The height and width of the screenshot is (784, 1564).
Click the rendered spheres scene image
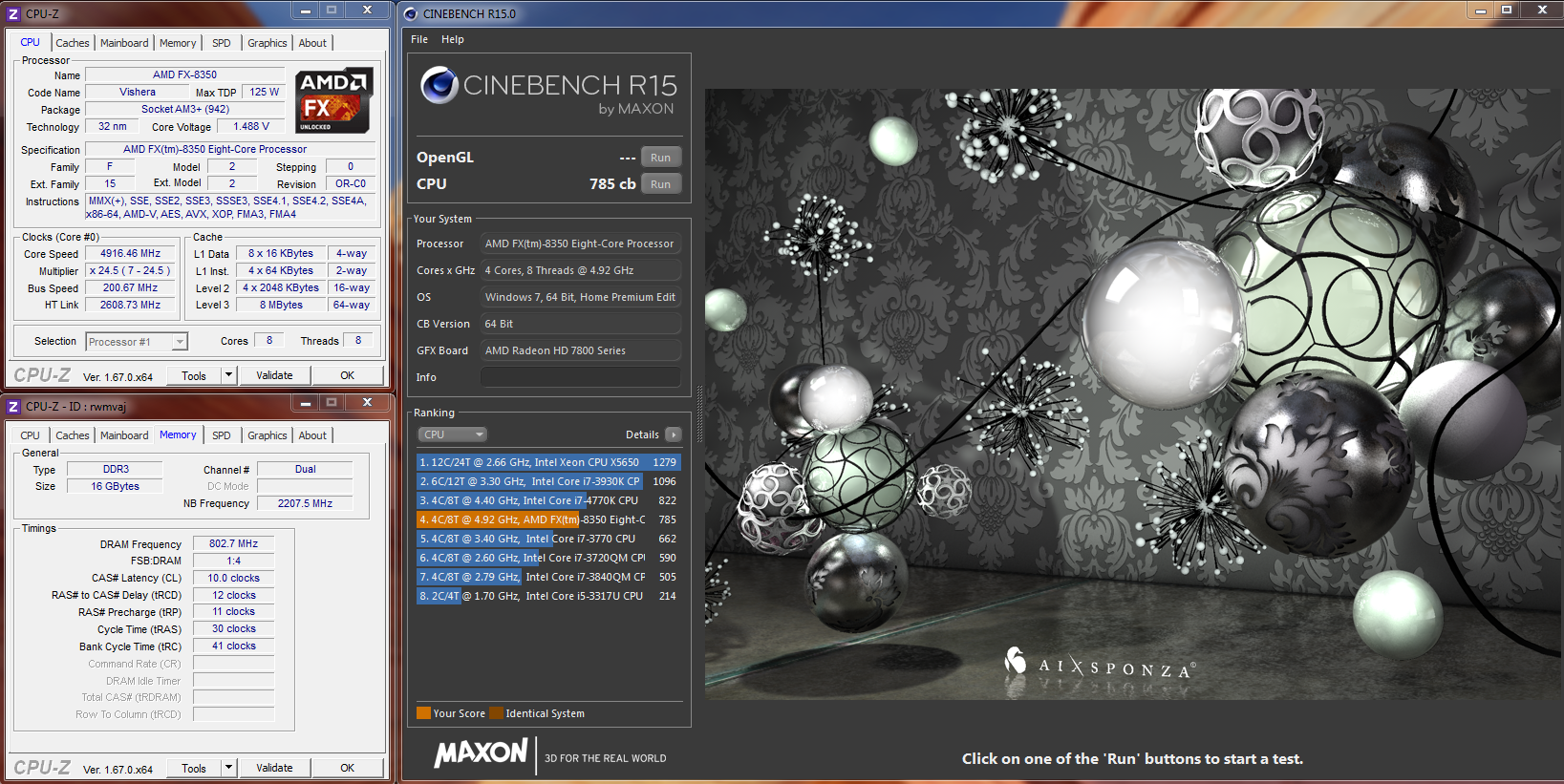coord(1134,393)
